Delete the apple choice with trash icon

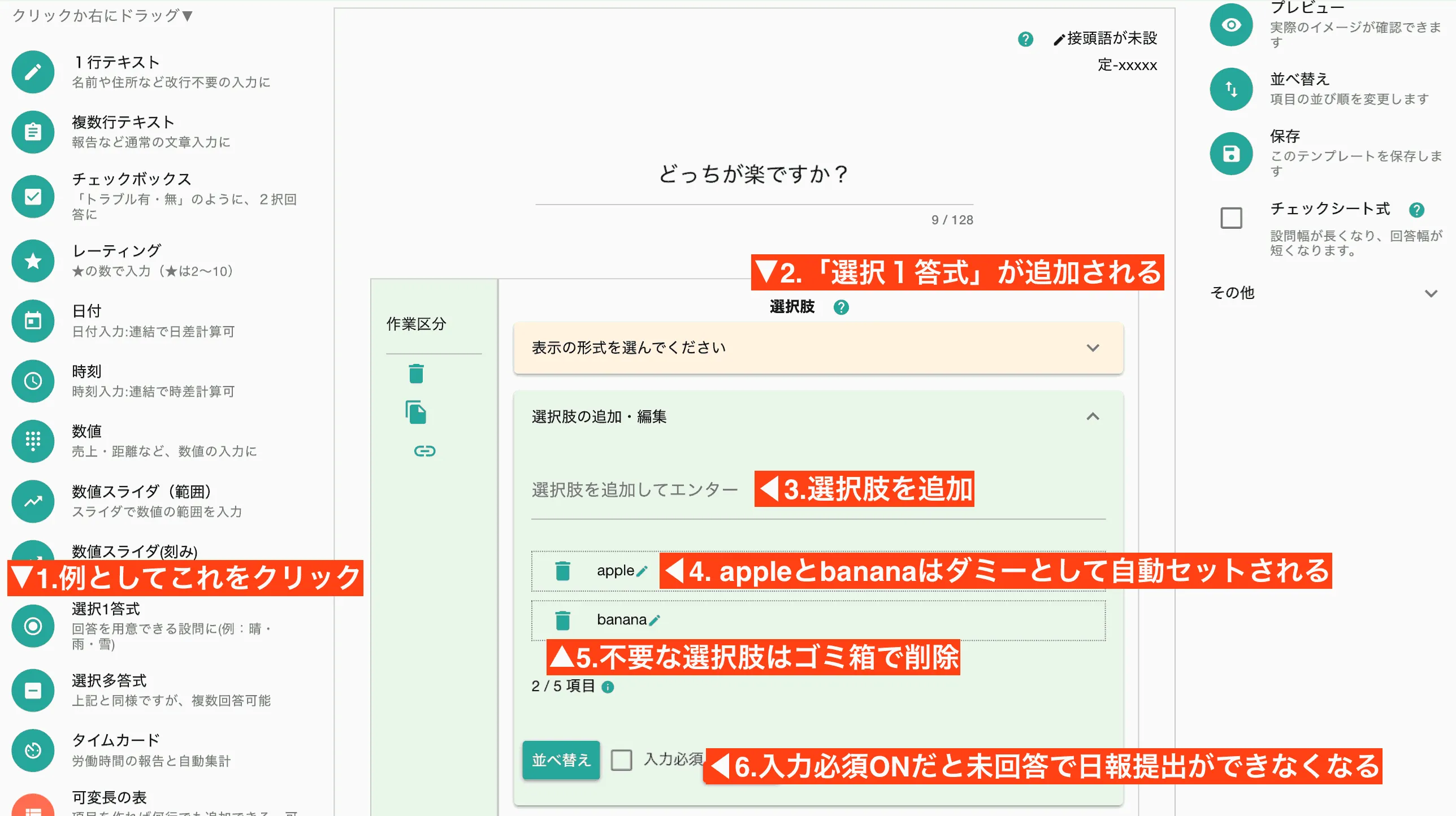(562, 571)
